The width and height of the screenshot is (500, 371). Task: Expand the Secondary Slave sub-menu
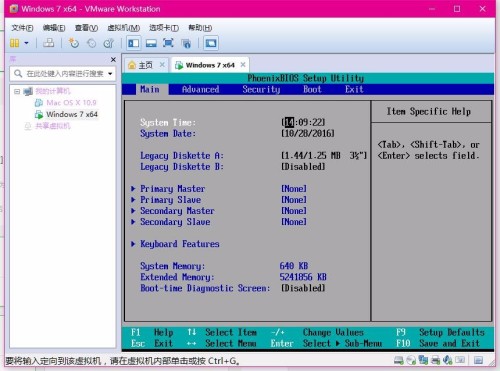(x=171, y=222)
